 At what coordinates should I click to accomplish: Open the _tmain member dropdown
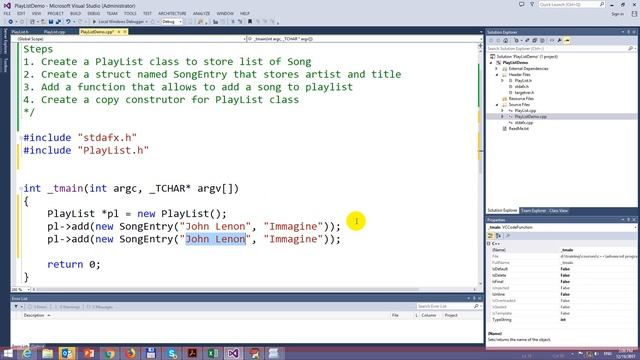[x=364, y=39]
